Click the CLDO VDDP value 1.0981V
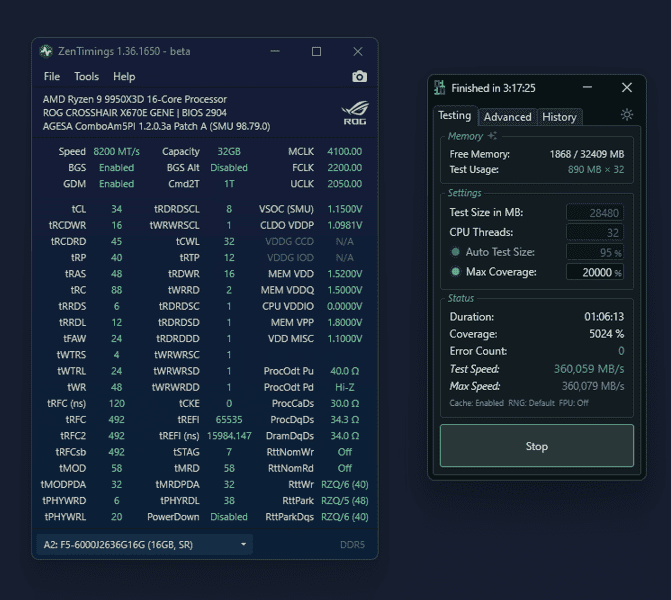The width and height of the screenshot is (671, 600). 344,226
